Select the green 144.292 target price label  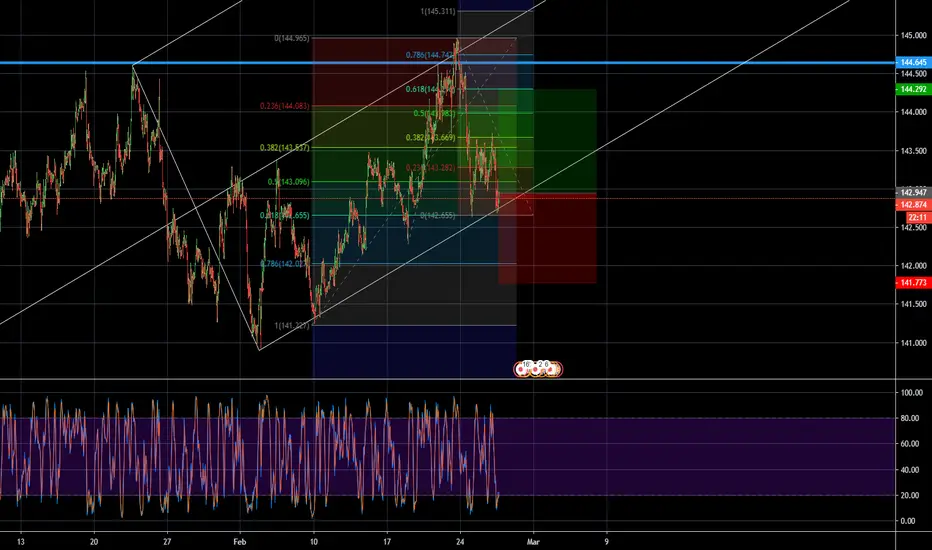pos(913,89)
